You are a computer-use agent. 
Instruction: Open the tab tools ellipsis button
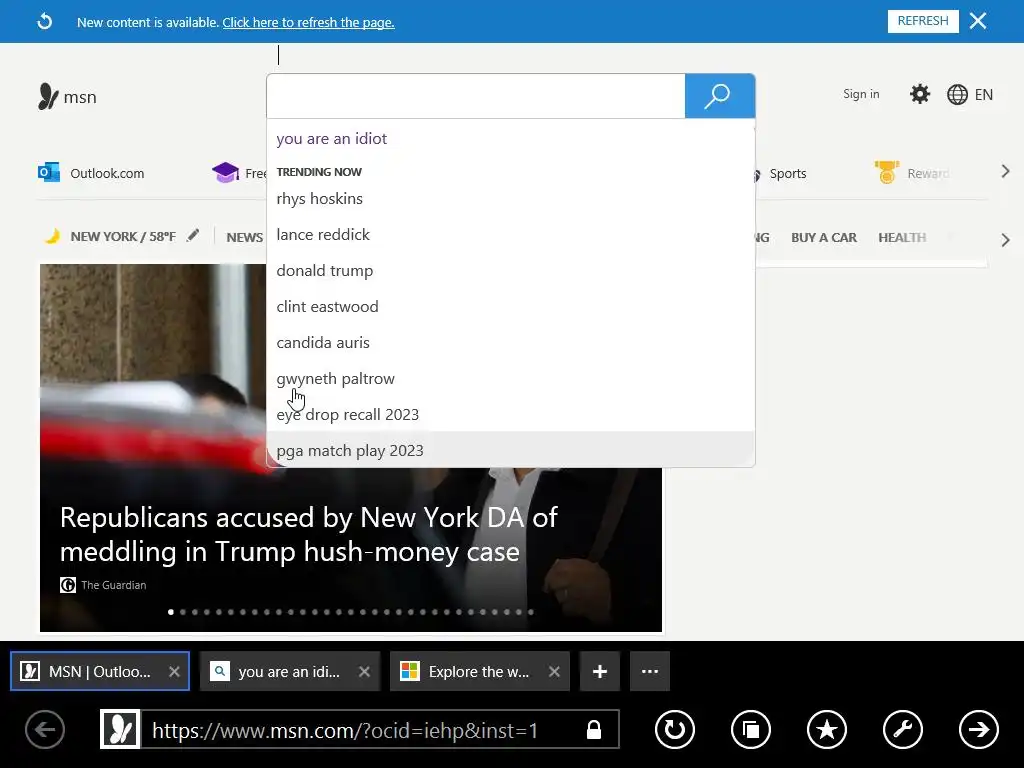[650, 671]
